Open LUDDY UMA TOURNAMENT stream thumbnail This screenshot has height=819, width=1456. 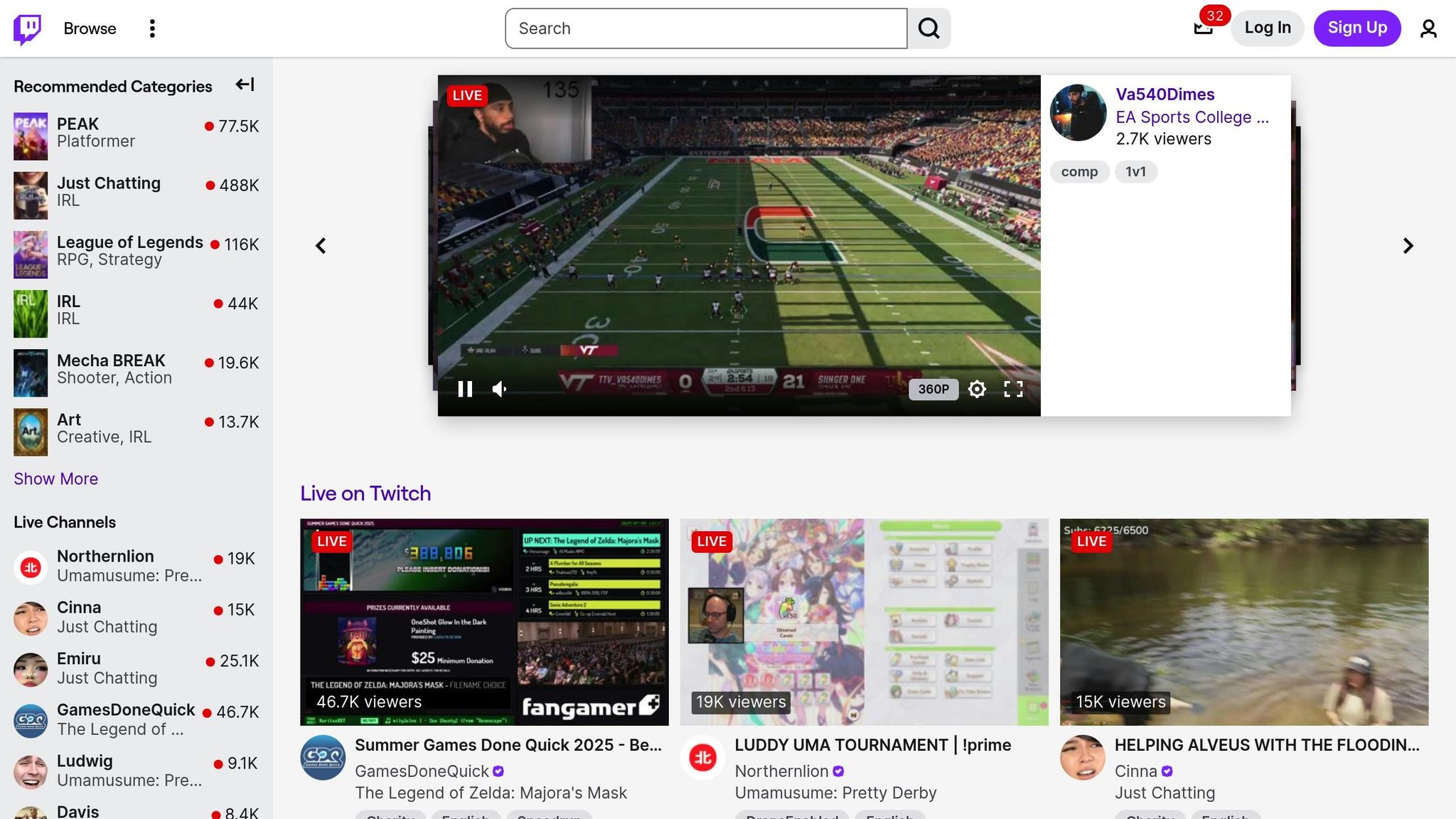864,622
